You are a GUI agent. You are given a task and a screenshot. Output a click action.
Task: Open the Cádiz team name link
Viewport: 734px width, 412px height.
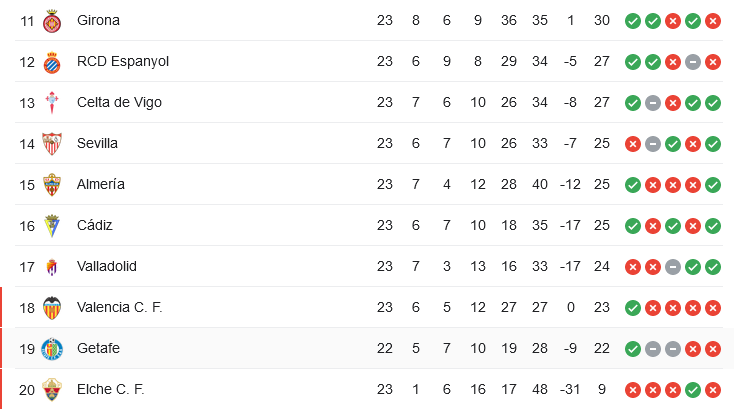pos(96,225)
